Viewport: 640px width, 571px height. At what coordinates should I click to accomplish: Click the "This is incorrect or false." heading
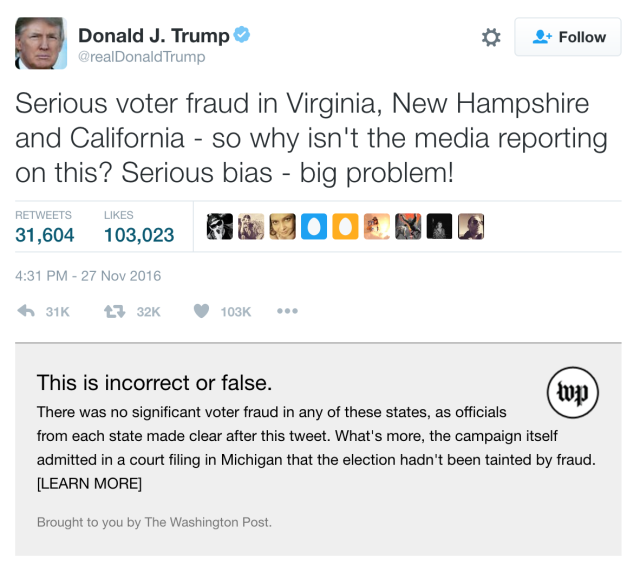[154, 382]
